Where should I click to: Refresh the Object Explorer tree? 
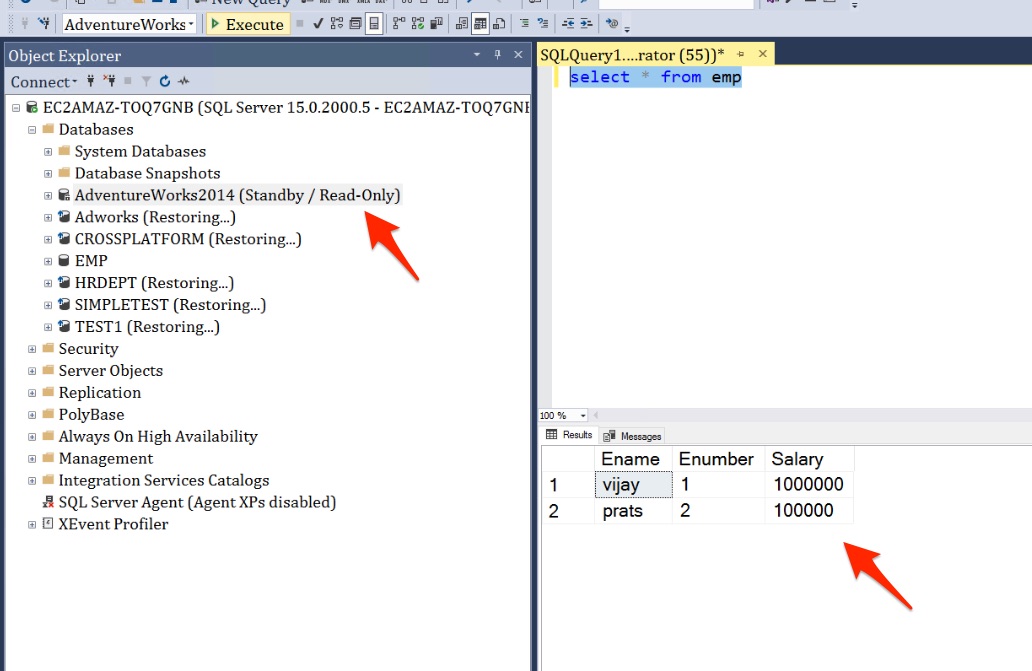(x=165, y=82)
